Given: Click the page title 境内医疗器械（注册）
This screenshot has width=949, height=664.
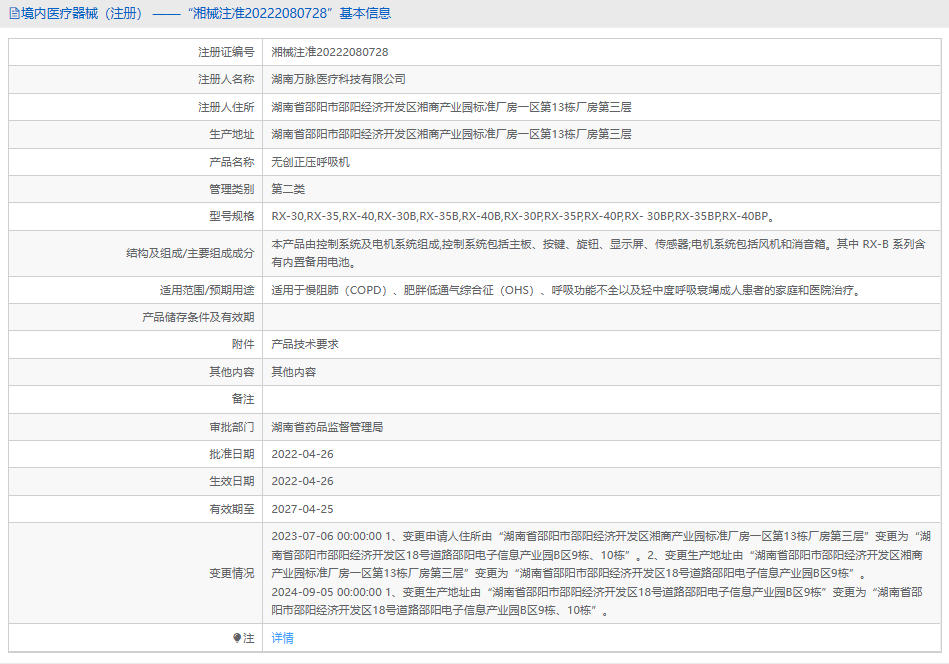Looking at the screenshot, I should click(x=82, y=14).
